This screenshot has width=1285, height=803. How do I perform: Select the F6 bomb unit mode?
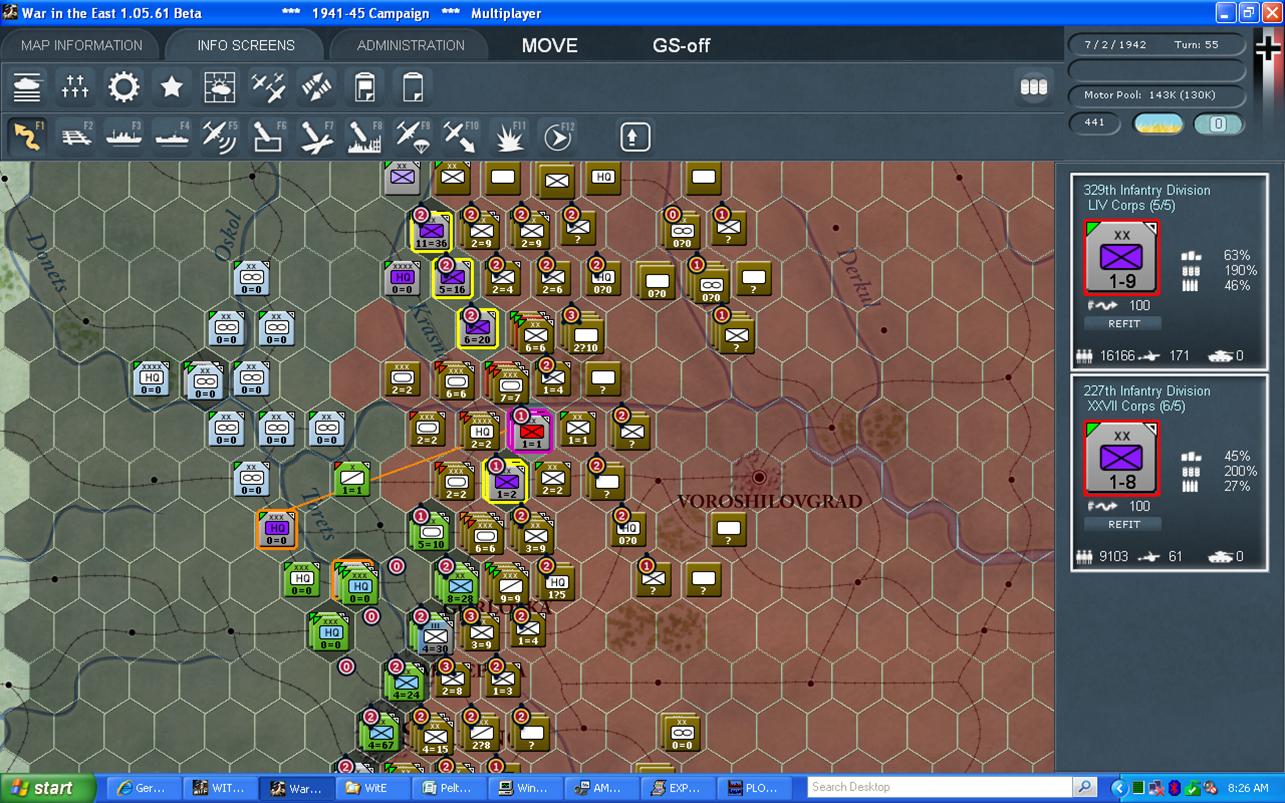[268, 136]
